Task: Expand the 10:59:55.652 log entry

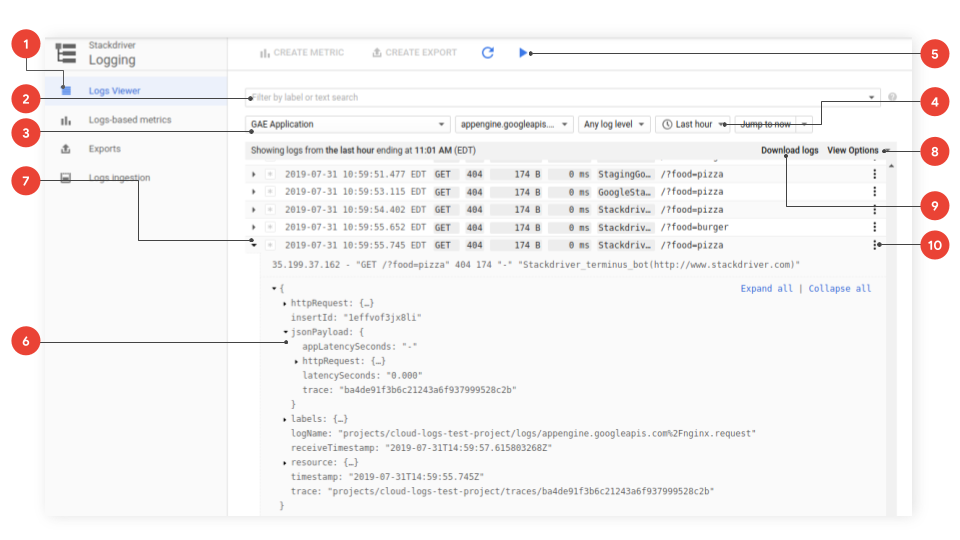Action: click(253, 227)
